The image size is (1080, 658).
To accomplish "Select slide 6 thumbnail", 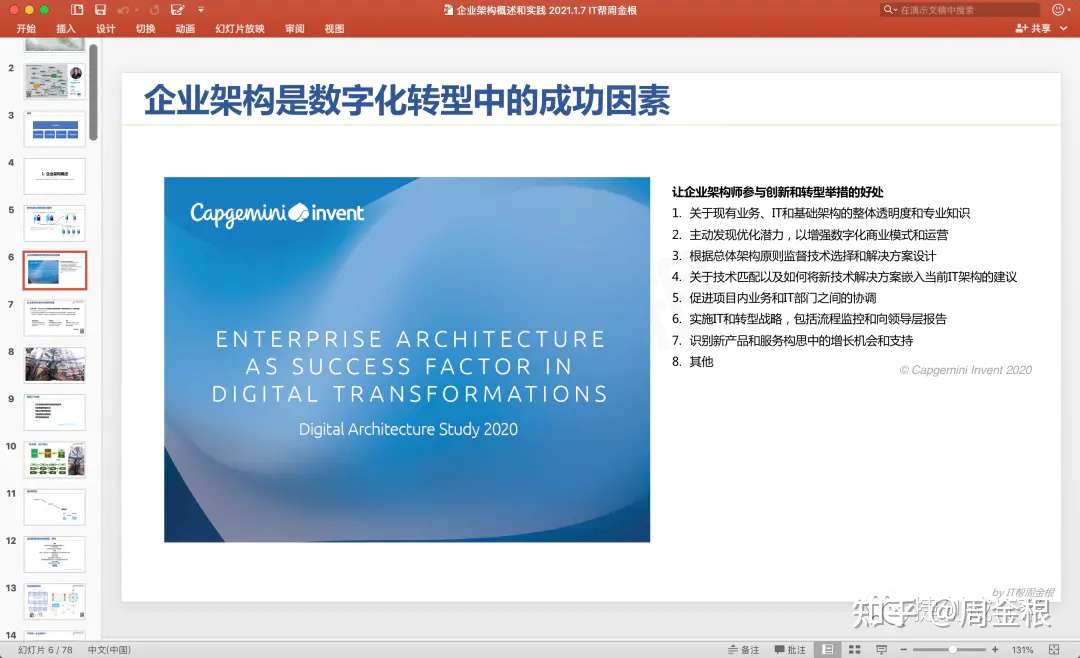I will tap(55, 270).
